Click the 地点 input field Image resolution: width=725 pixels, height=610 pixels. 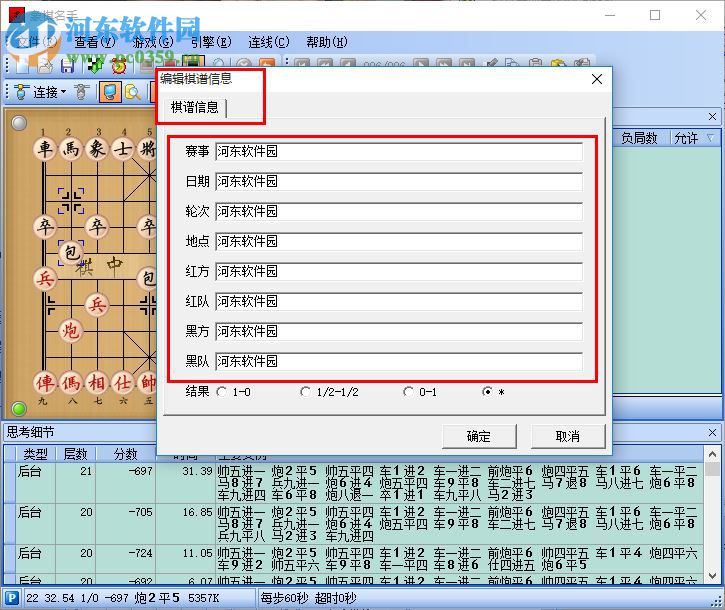[x=399, y=241]
